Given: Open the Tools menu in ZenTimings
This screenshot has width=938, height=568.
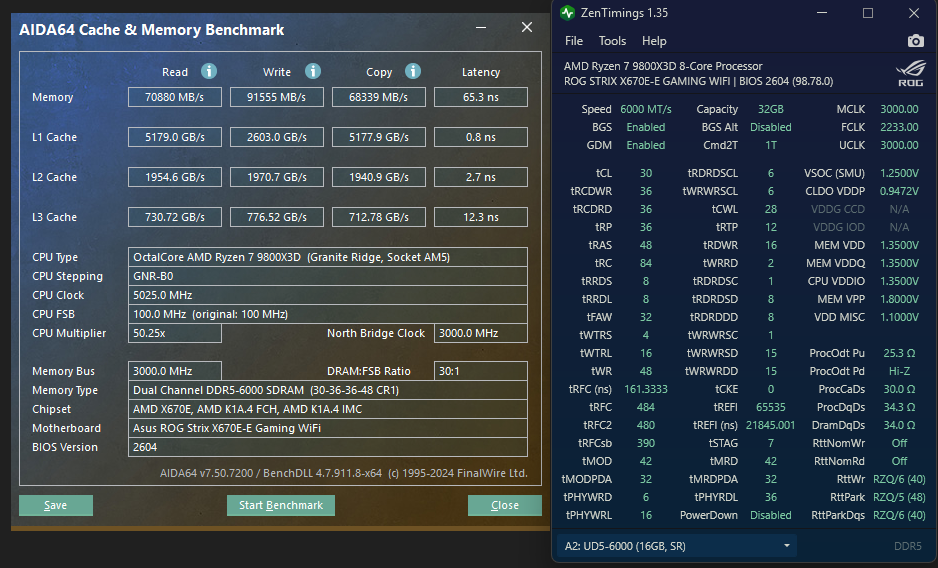Looking at the screenshot, I should pos(612,41).
